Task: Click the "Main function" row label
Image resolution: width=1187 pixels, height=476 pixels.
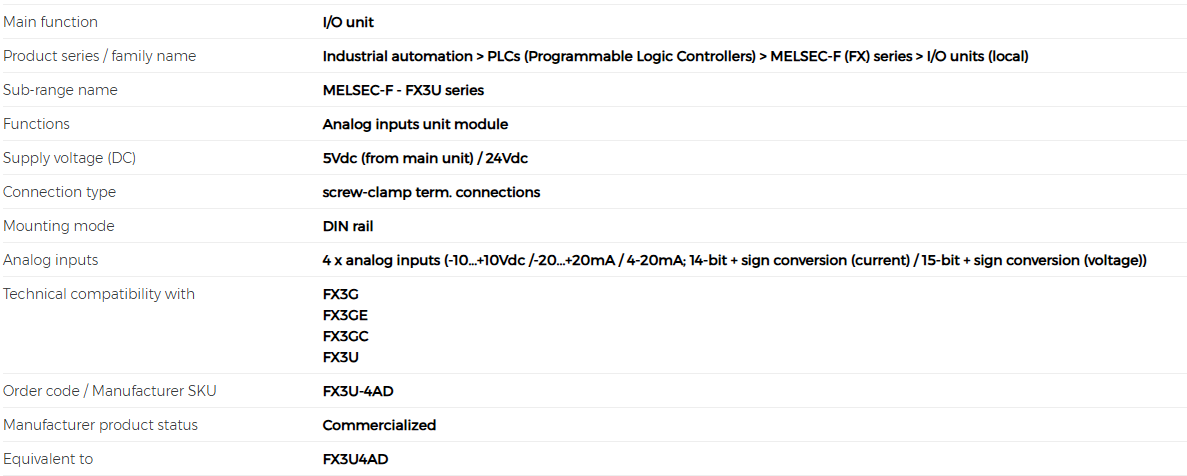Action: (x=51, y=22)
